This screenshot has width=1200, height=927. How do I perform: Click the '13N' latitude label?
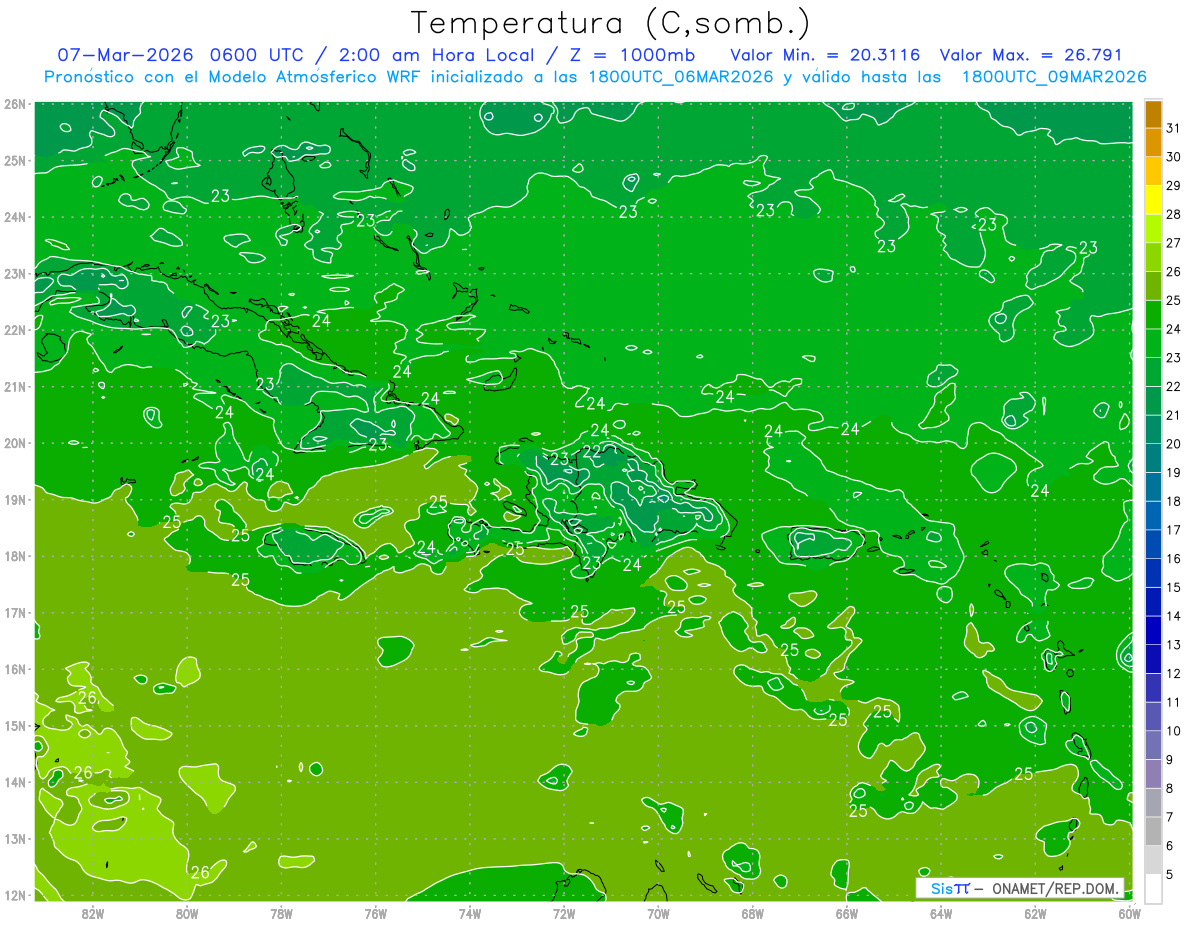[x=15, y=838]
